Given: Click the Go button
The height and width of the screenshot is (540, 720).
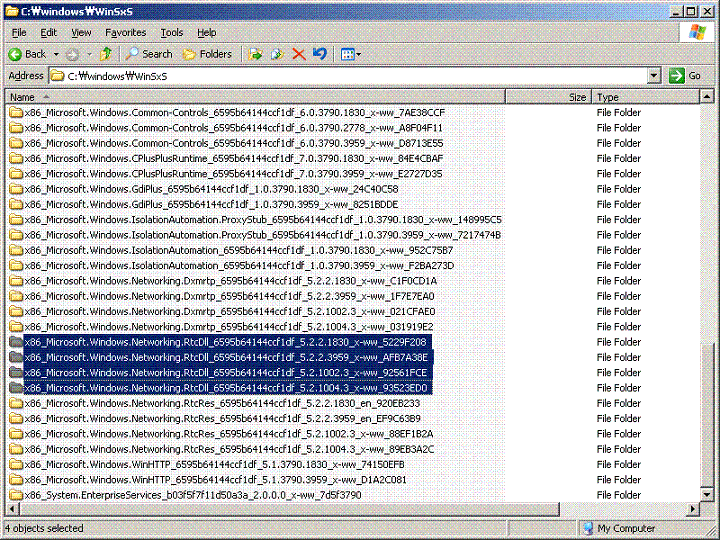Looking at the screenshot, I should (685, 76).
